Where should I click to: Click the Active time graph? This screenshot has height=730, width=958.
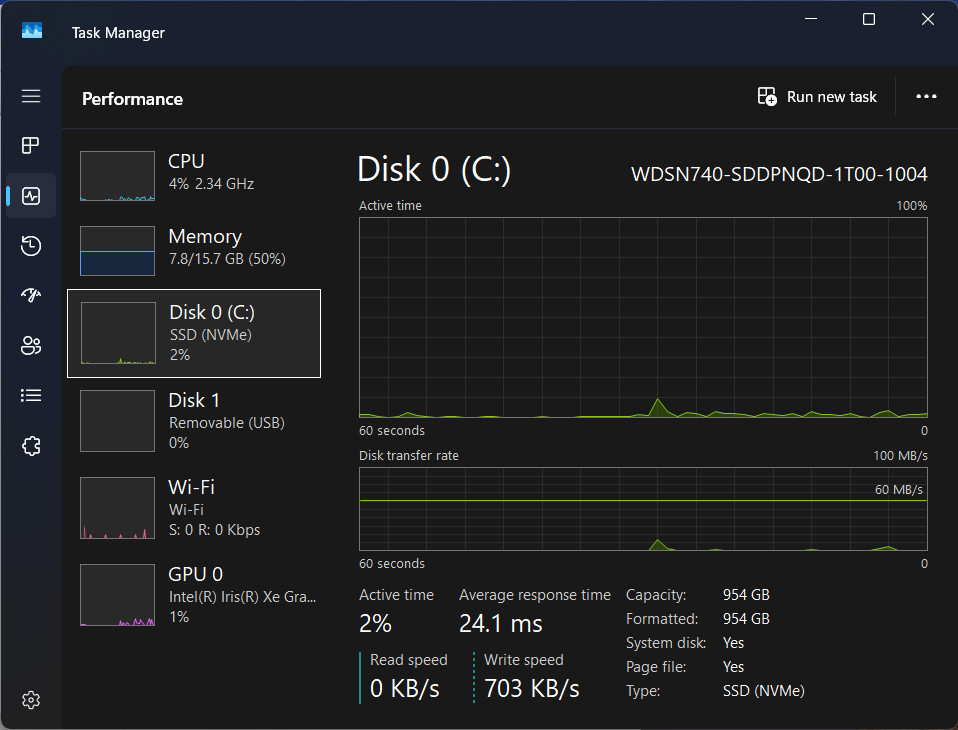pos(643,318)
